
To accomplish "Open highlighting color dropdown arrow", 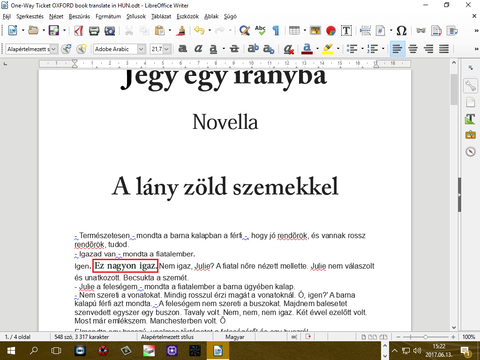I will point(338,49).
